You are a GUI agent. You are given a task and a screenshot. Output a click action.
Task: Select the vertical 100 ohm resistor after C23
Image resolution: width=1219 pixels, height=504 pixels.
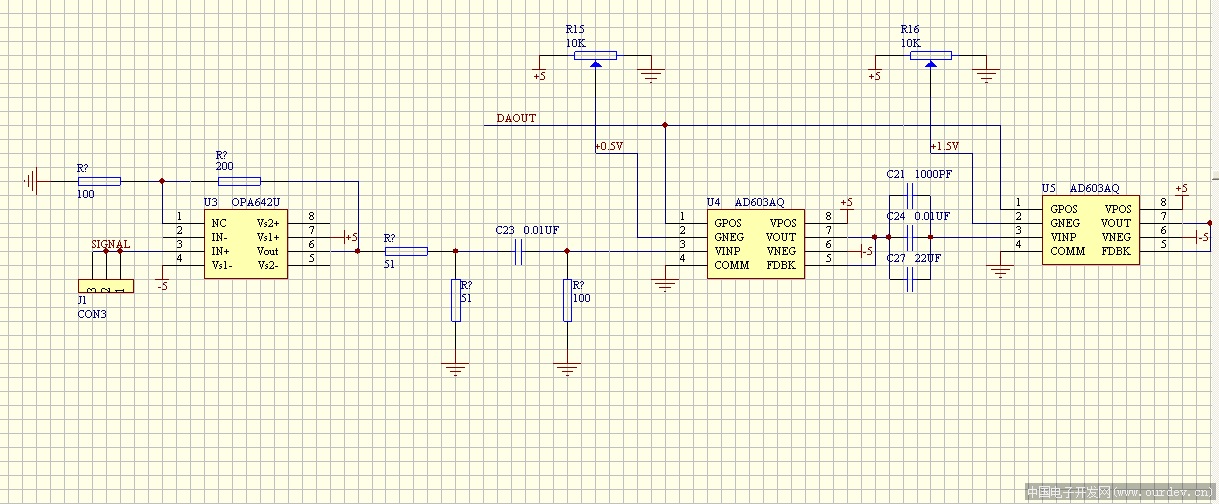(567, 300)
